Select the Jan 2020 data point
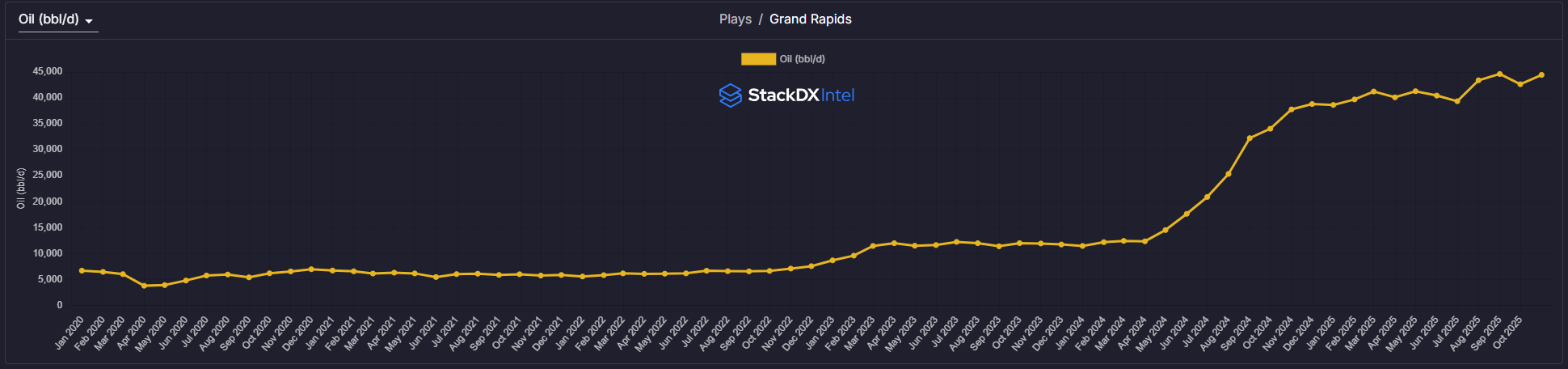The height and width of the screenshot is (369, 1568). point(82,270)
